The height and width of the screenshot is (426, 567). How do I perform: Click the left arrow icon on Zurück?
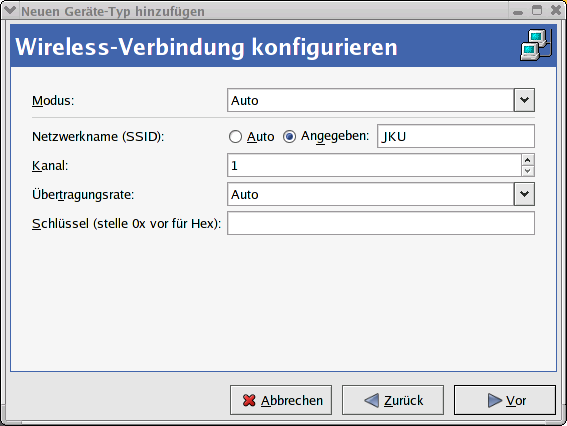pyautogui.click(x=371, y=400)
